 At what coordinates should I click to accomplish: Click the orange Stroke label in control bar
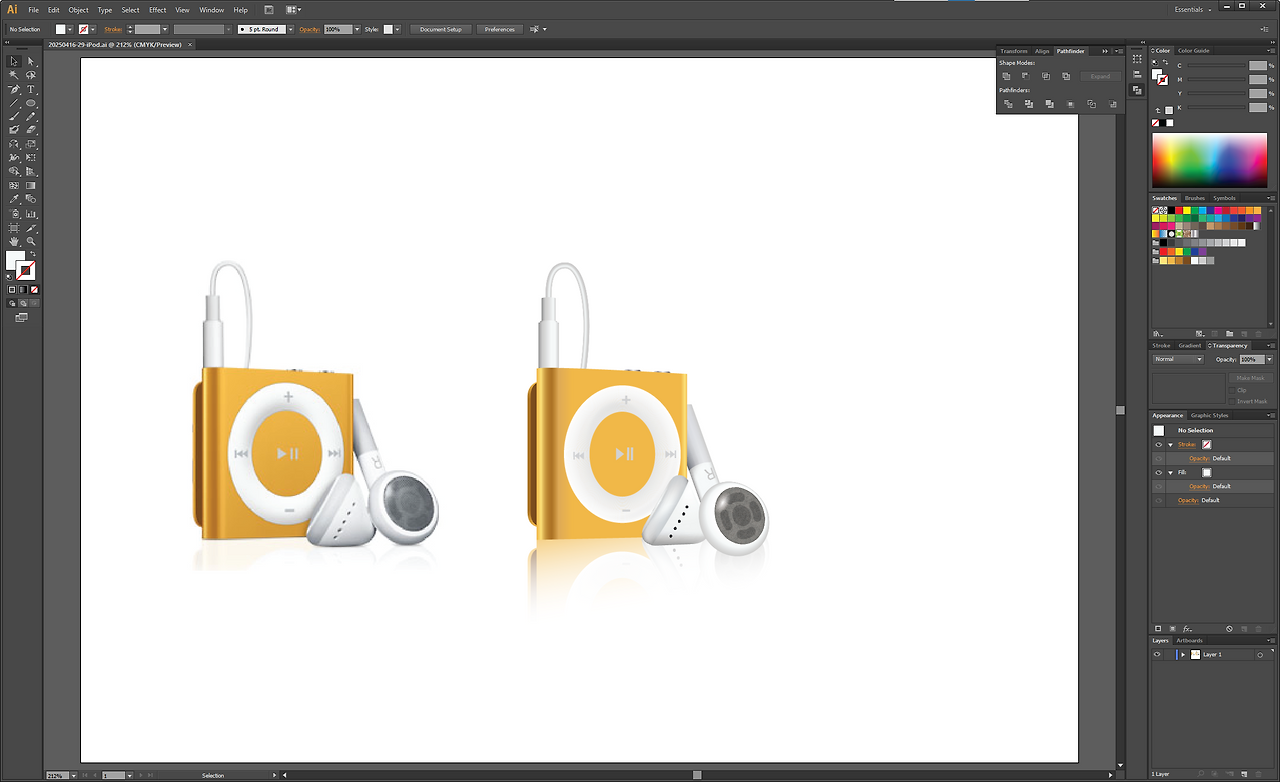[x=113, y=29]
